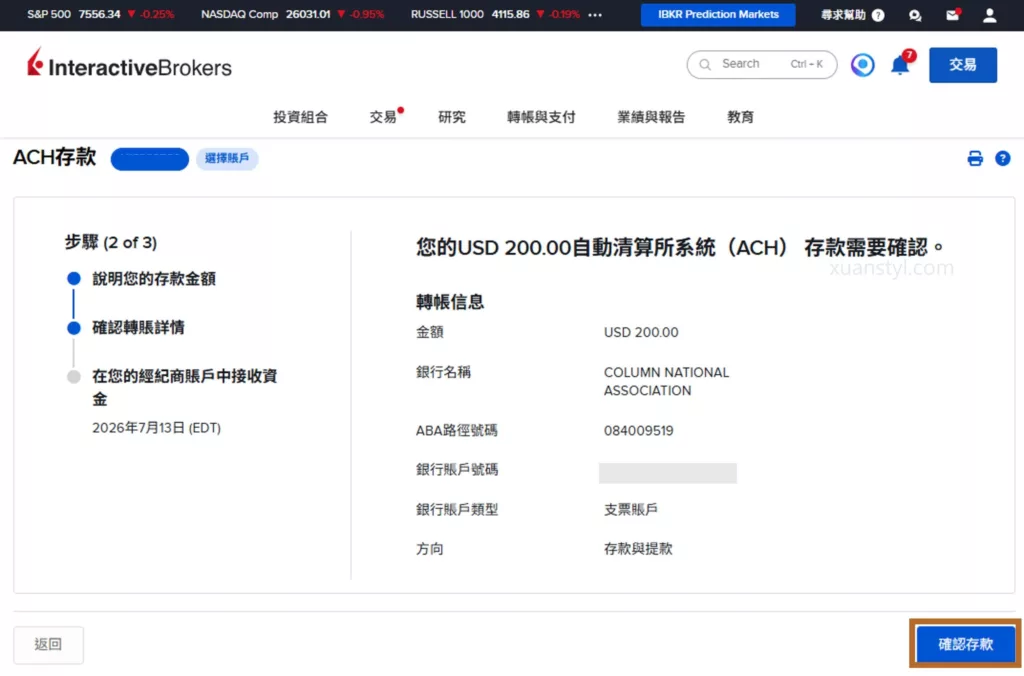The height and width of the screenshot is (676, 1024).
Task: Open the 交易 navigation menu
Action: pyautogui.click(x=383, y=117)
